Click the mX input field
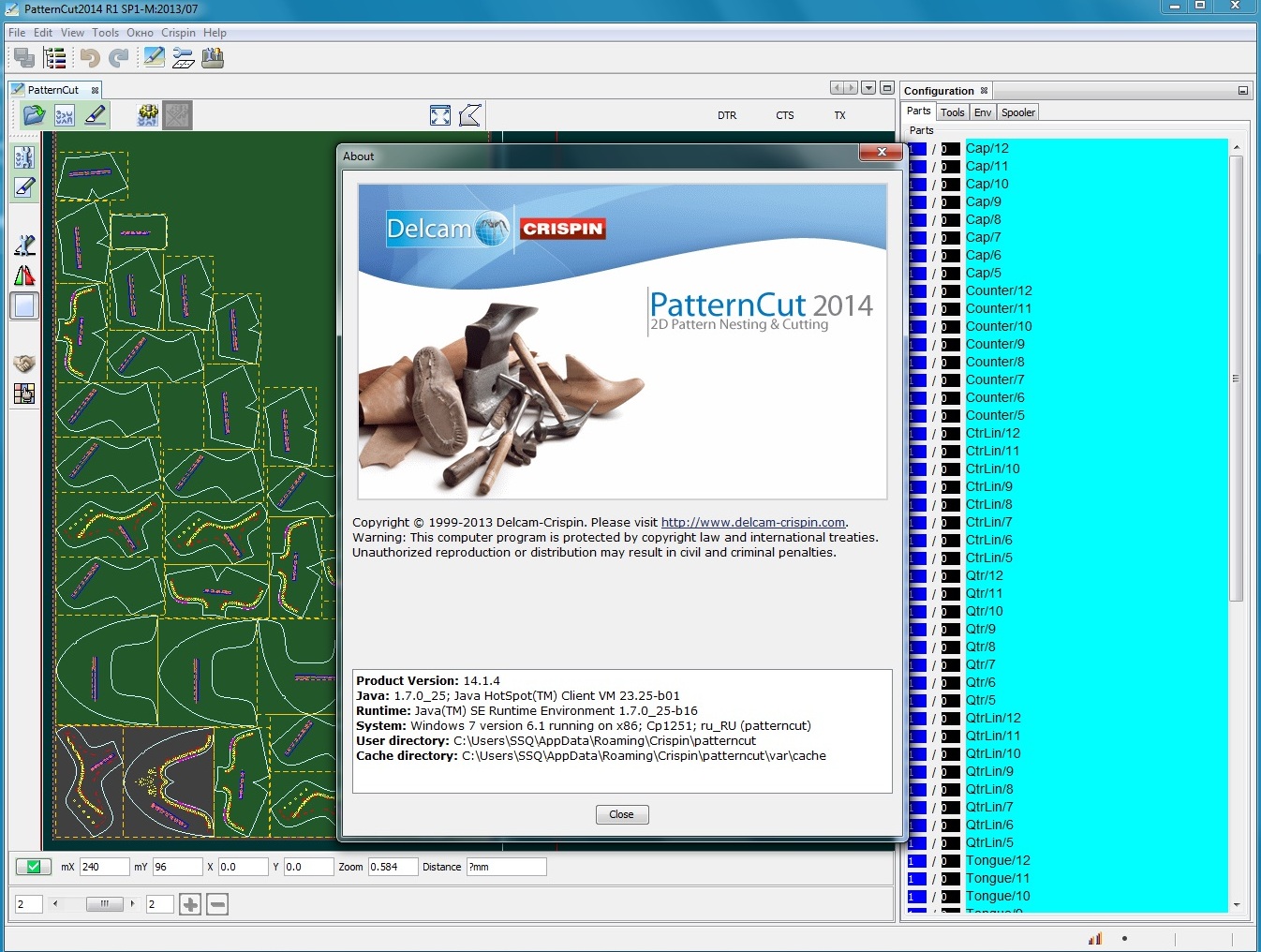Image resolution: width=1261 pixels, height=952 pixels. pyautogui.click(x=104, y=867)
